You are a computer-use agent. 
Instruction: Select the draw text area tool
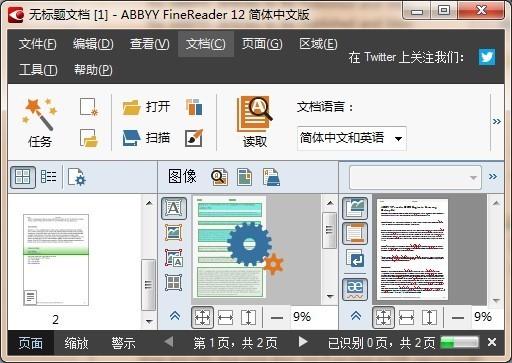(x=174, y=208)
